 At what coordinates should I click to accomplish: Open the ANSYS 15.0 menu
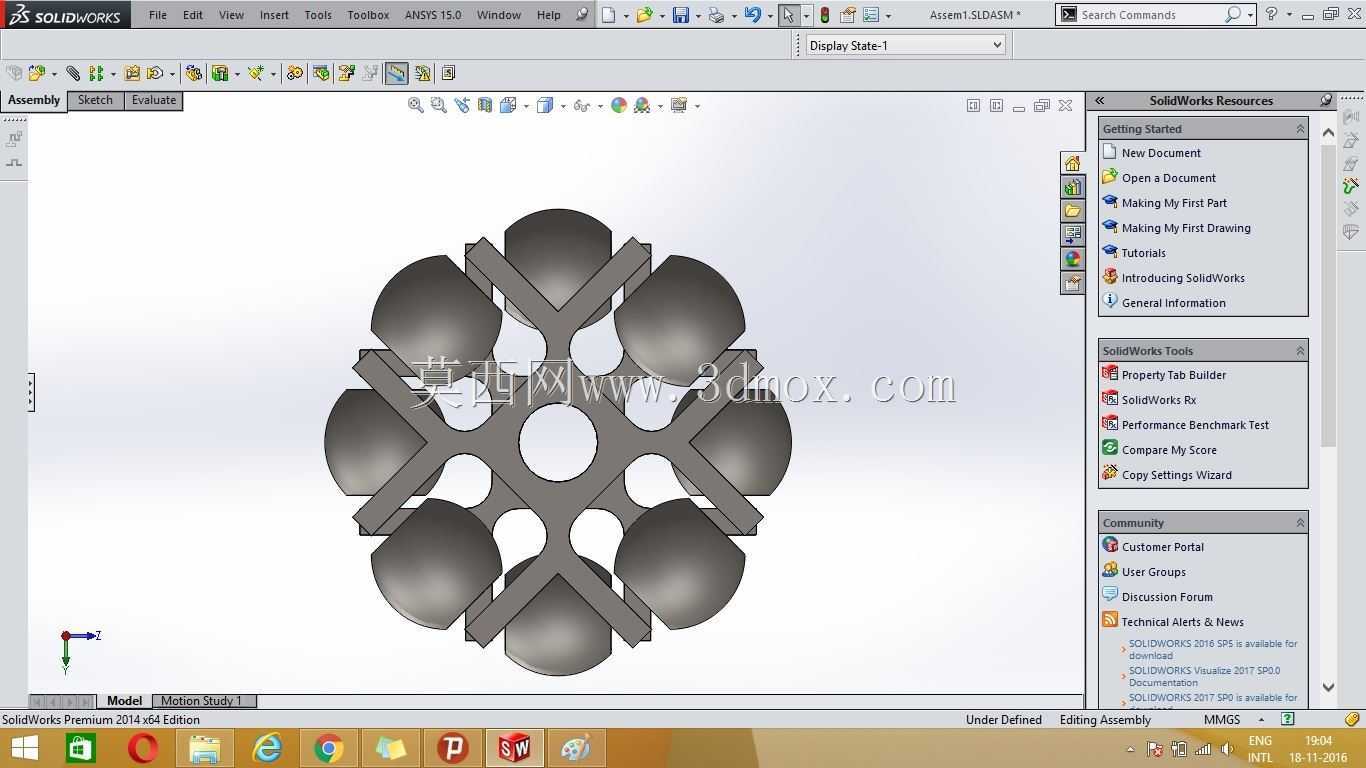pyautogui.click(x=433, y=15)
